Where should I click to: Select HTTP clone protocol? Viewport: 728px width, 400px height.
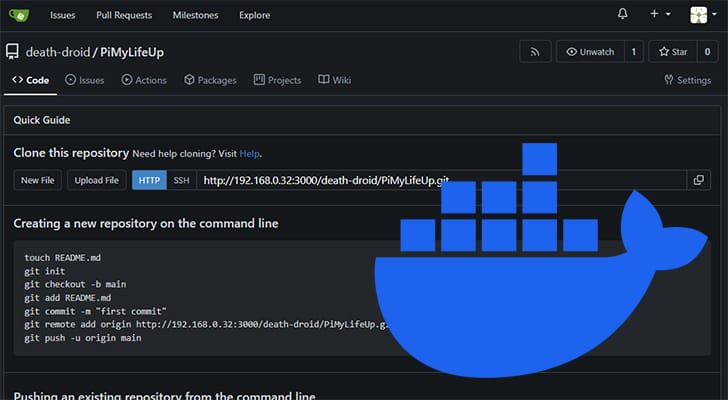[x=149, y=180]
